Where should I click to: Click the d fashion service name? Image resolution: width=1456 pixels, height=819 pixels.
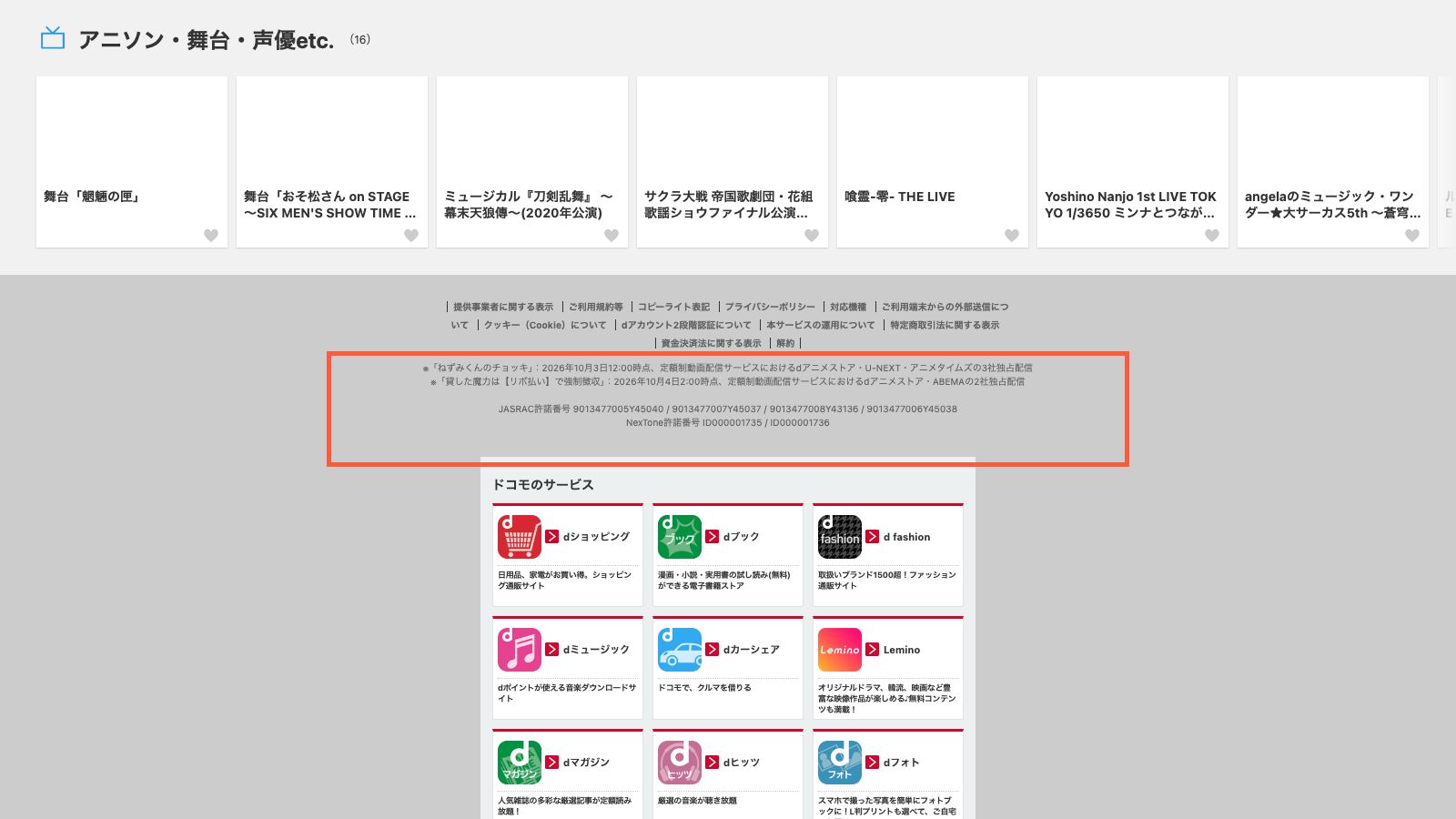906,537
